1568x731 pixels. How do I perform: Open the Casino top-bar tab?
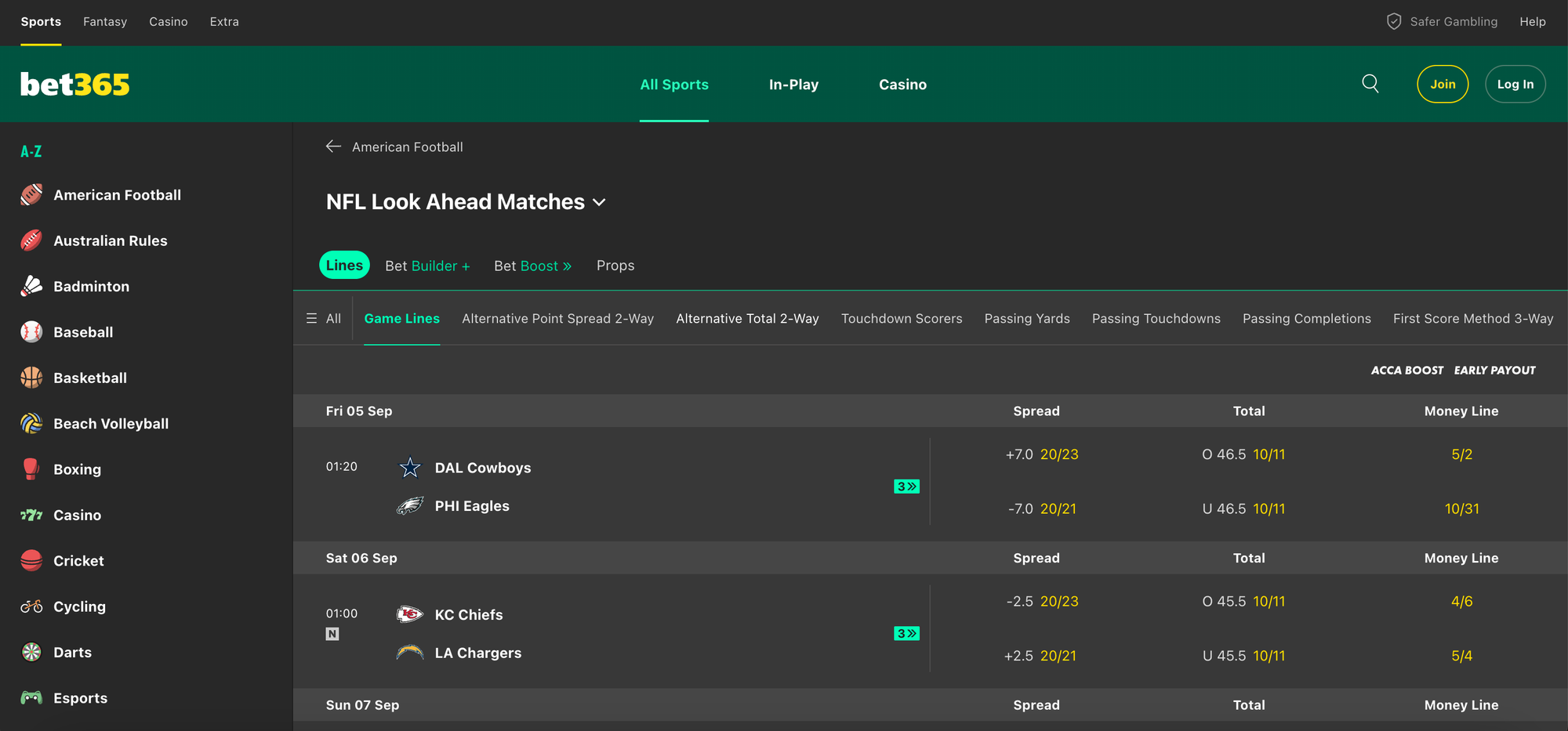169,22
